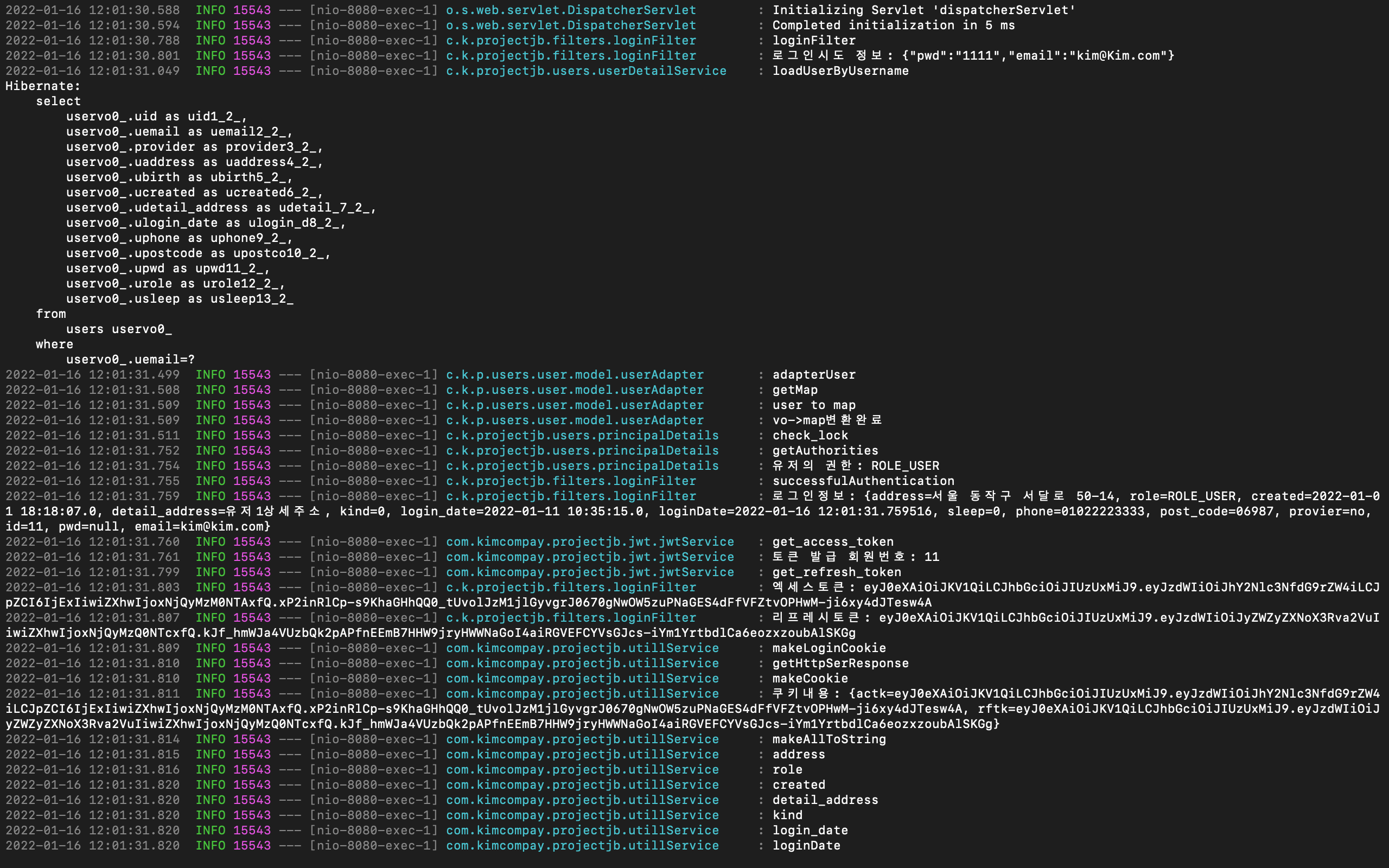Click the 'getHttpSerResponse' log message
This screenshot has height=868, width=1389.
(x=840, y=663)
